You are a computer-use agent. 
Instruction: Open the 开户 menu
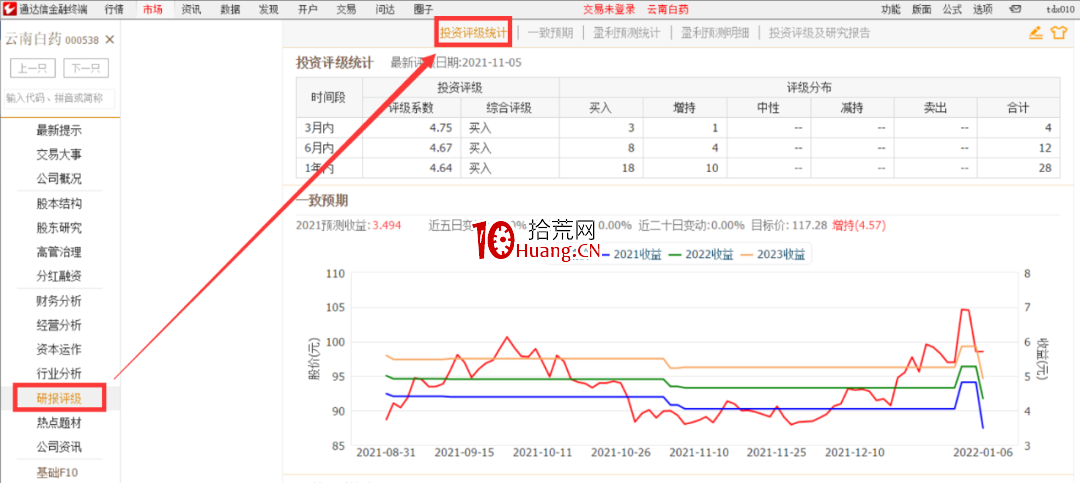point(308,10)
